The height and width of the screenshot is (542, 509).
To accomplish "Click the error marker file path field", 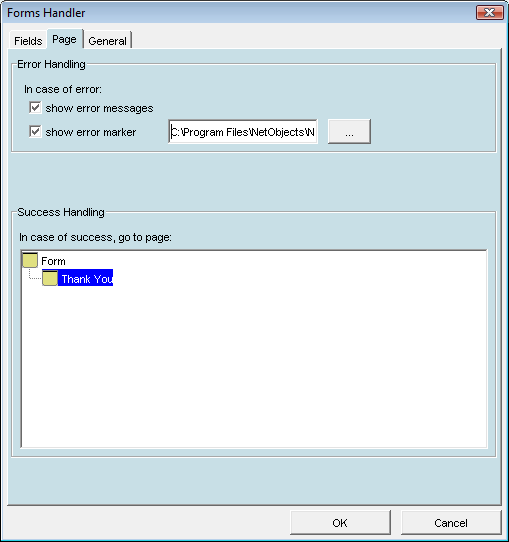I will click(243, 132).
